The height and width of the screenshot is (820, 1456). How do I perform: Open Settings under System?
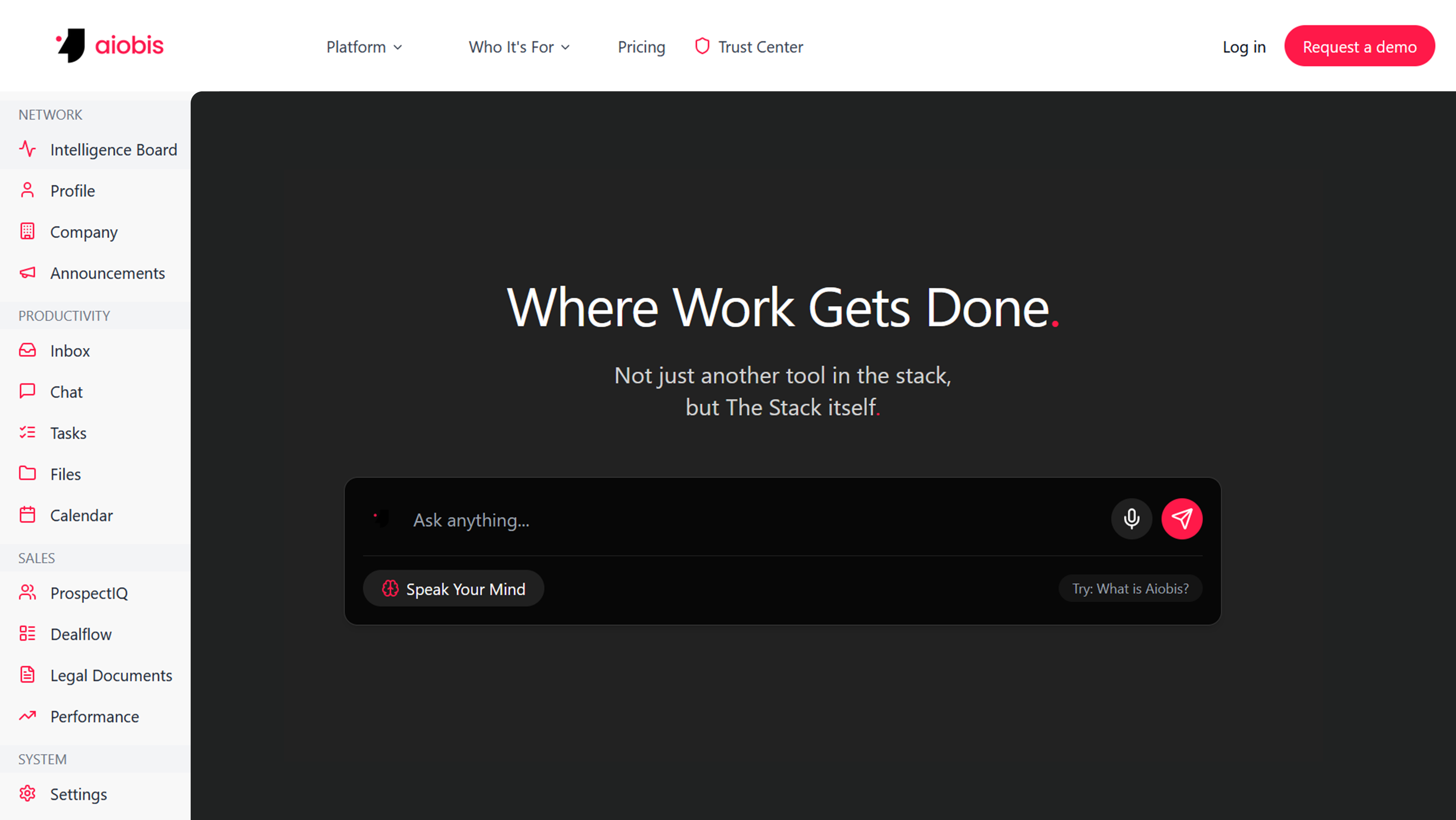[96, 795]
